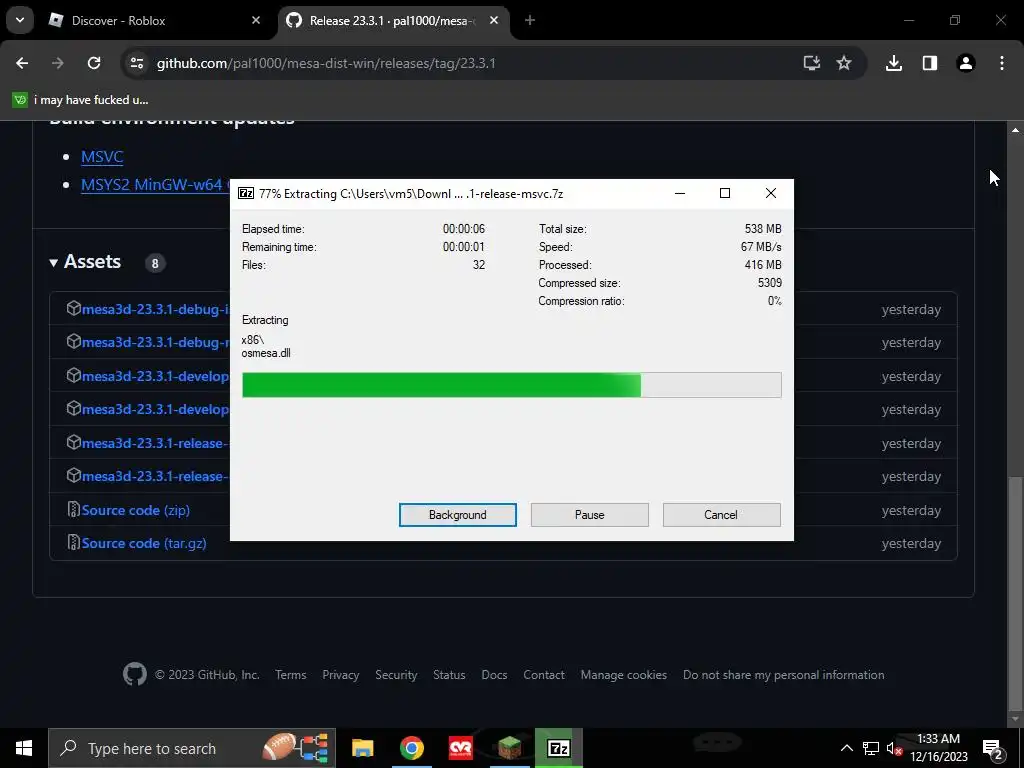Click the extraction progress bar

click(511, 385)
